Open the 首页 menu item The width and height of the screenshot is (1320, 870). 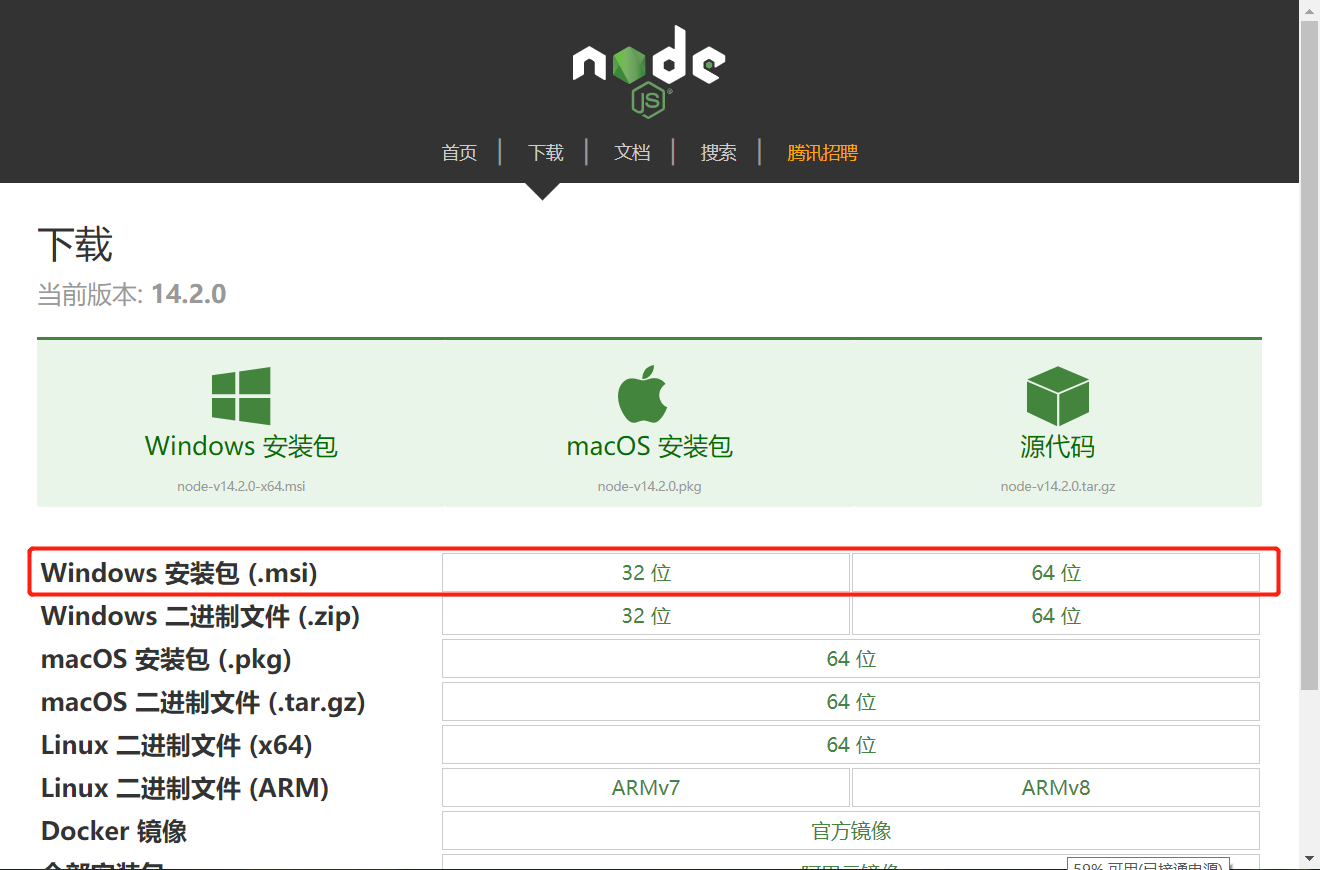[x=459, y=152]
